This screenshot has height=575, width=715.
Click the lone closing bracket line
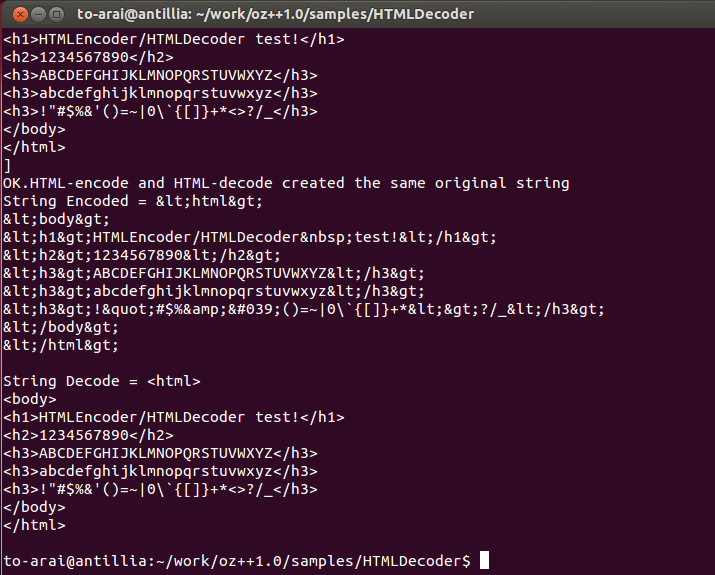pos(7,165)
